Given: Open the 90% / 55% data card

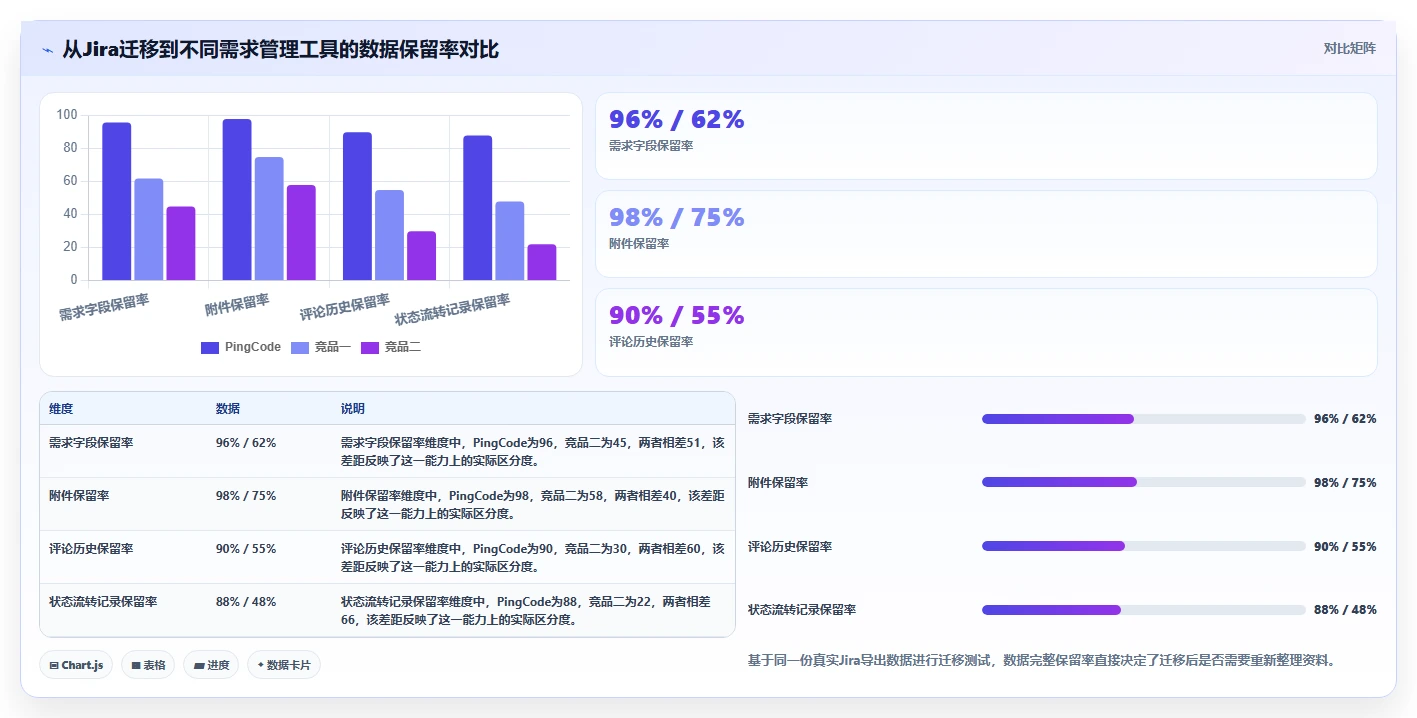Looking at the screenshot, I should pos(986,332).
